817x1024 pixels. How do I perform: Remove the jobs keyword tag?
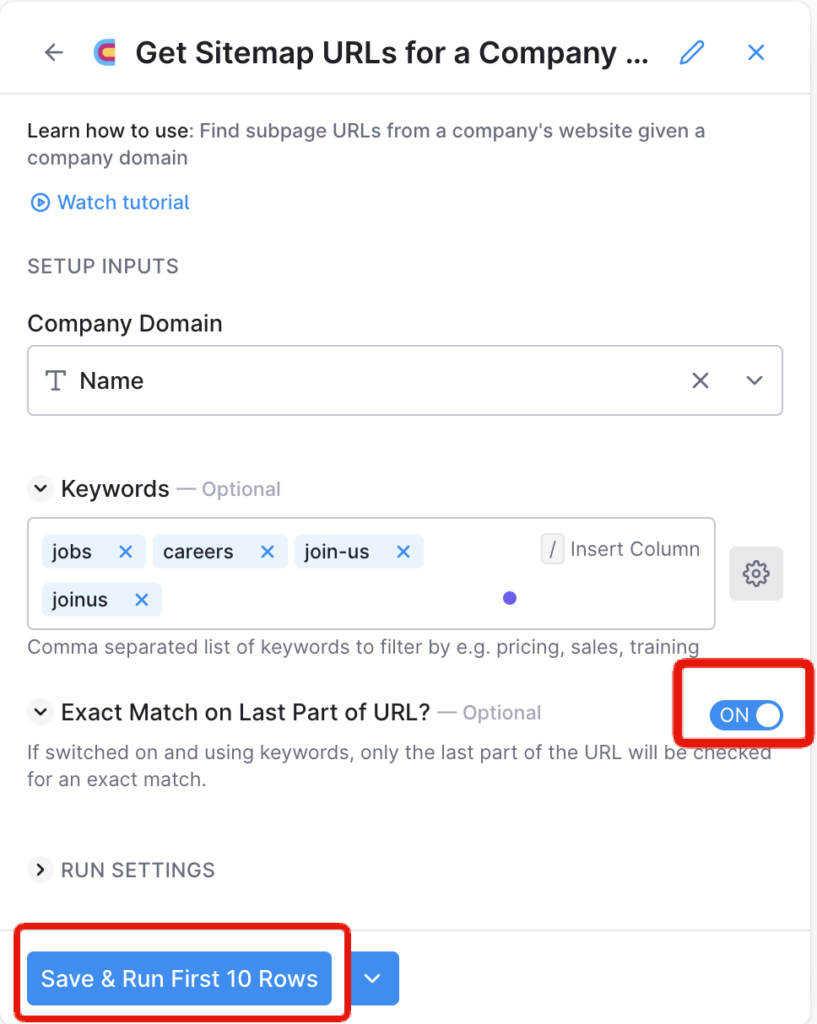125,552
